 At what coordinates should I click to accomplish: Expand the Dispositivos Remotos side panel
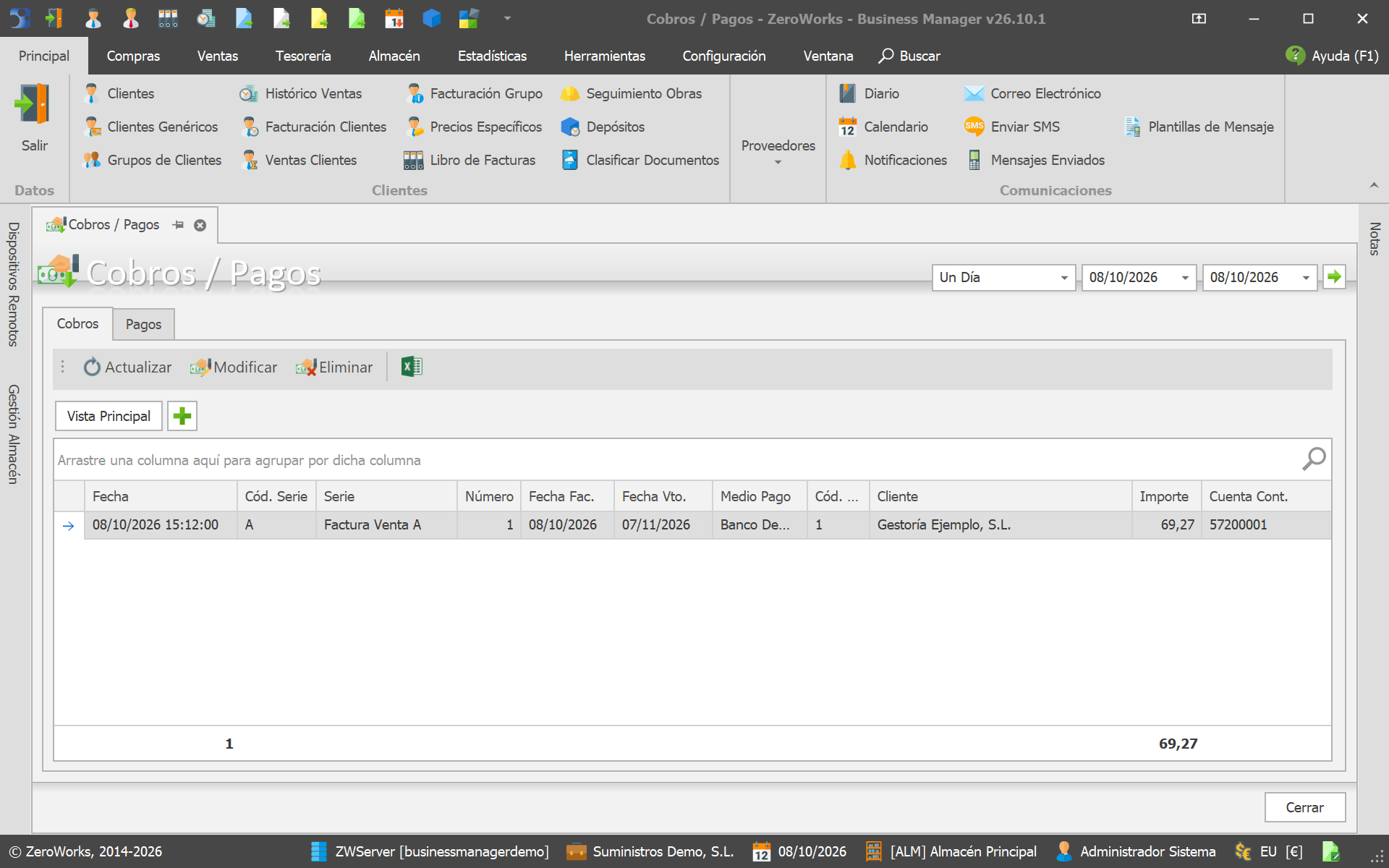pyautogui.click(x=13, y=284)
